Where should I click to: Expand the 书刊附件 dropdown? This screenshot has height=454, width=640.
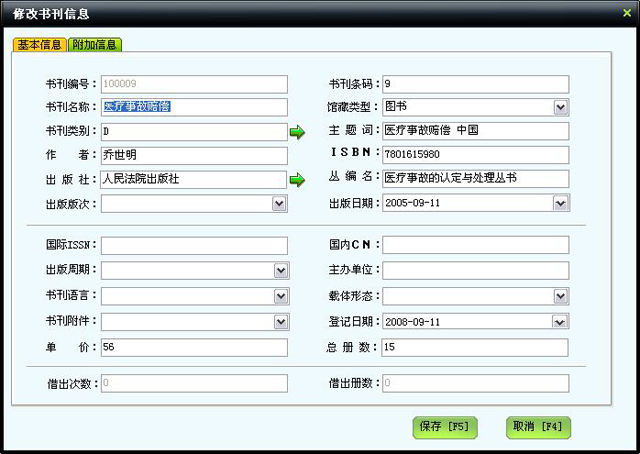point(280,322)
